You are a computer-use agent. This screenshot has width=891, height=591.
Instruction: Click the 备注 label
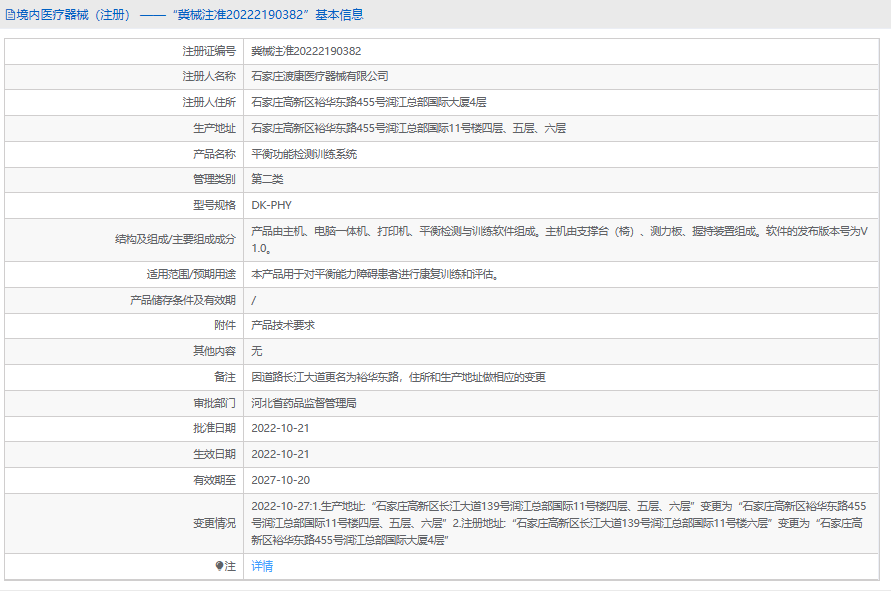coord(225,377)
